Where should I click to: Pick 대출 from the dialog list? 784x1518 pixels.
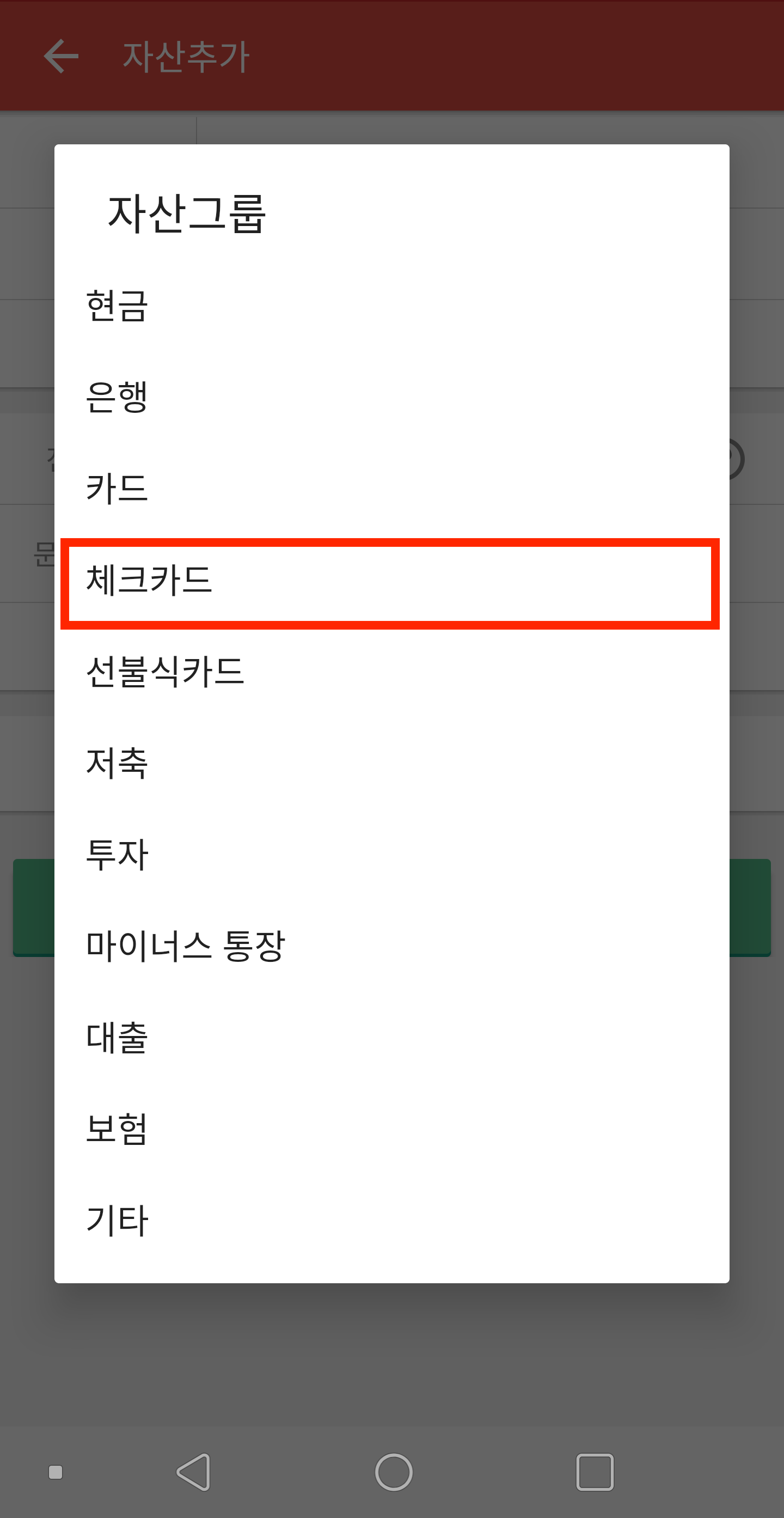(x=391, y=1037)
